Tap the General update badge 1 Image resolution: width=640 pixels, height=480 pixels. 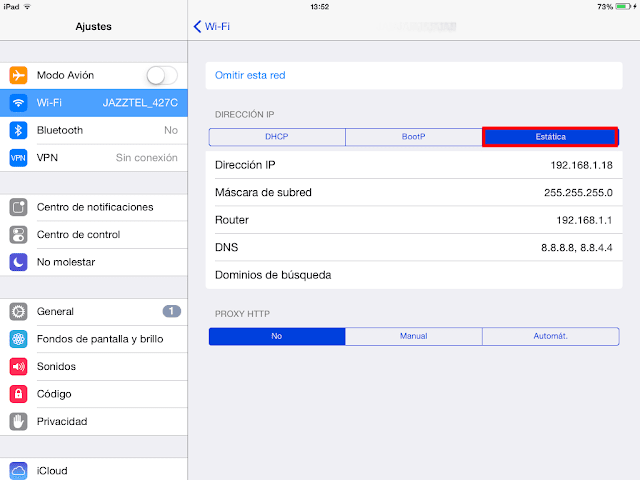(x=171, y=311)
